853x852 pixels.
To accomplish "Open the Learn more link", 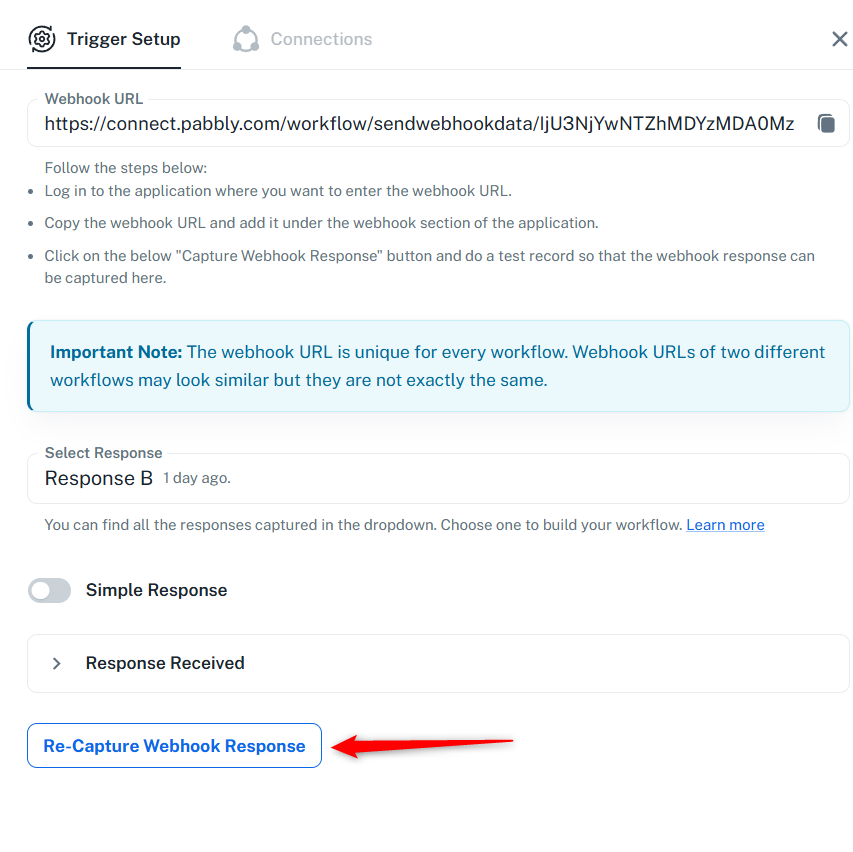I will click(725, 525).
